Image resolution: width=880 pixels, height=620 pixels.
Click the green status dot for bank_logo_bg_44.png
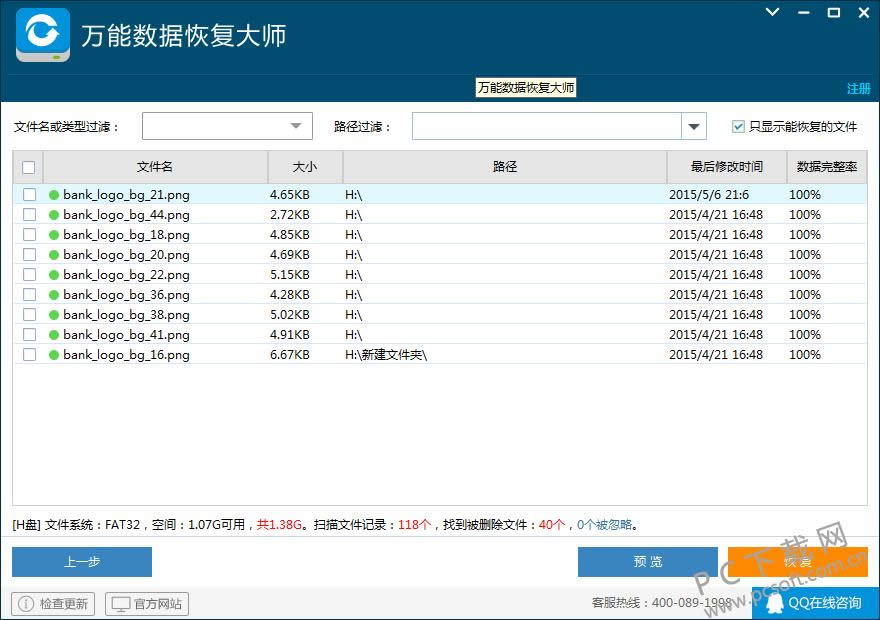click(54, 215)
